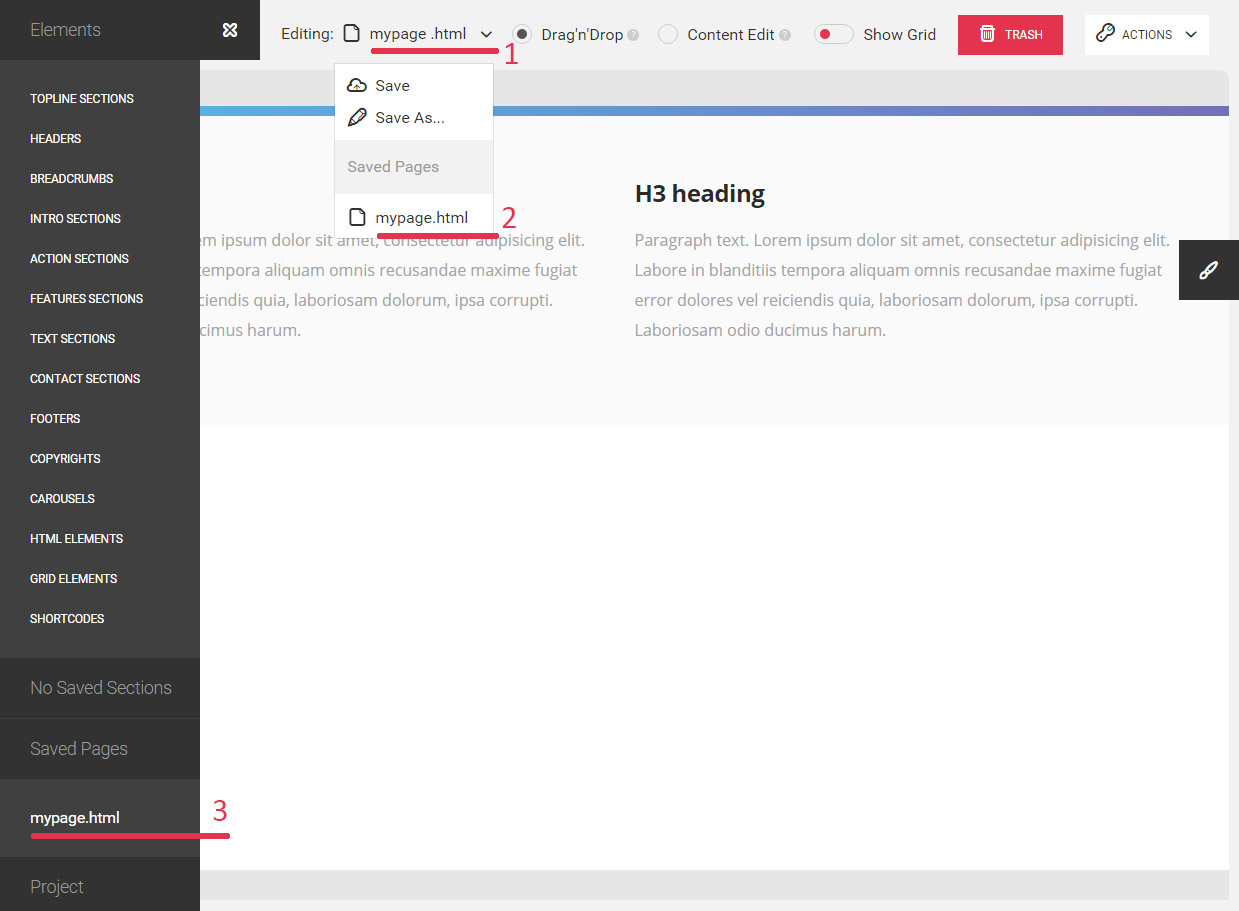Viewport: 1239px width, 911px height.
Task: Click the red Trash button
Action: [x=1010, y=34]
